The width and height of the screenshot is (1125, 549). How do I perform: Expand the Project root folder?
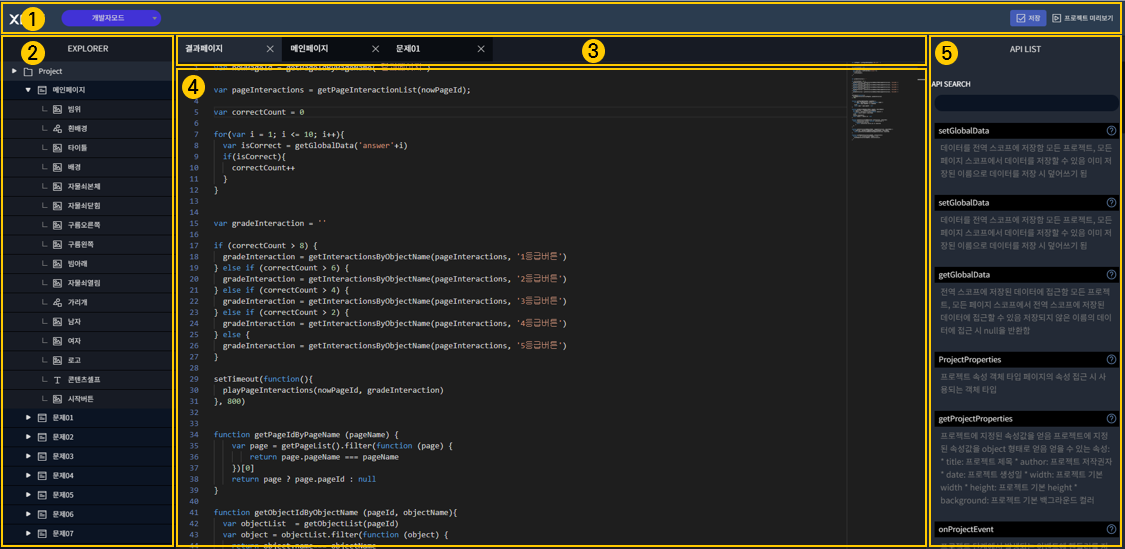coord(14,71)
